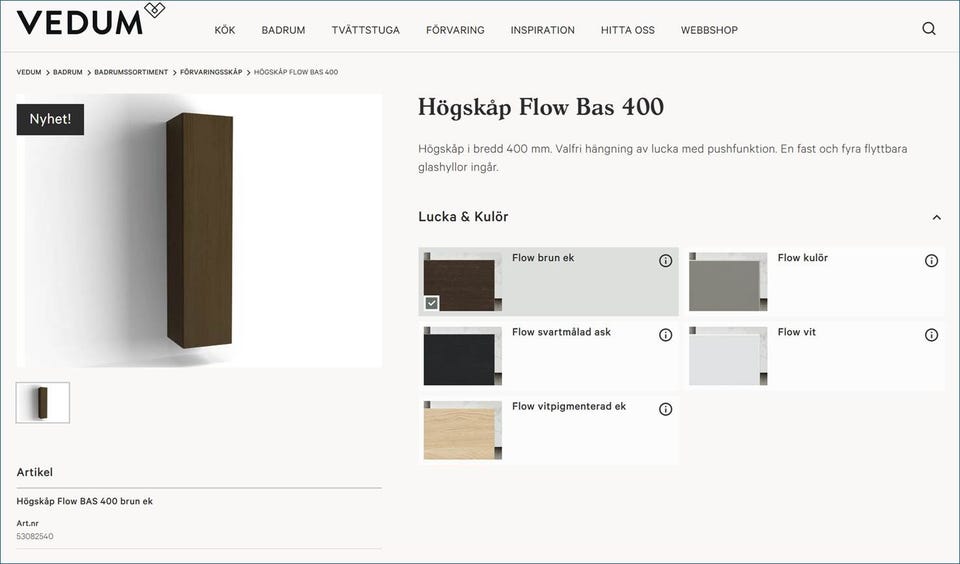
Task: Go to Badrum breadcrumb
Action: click(67, 72)
